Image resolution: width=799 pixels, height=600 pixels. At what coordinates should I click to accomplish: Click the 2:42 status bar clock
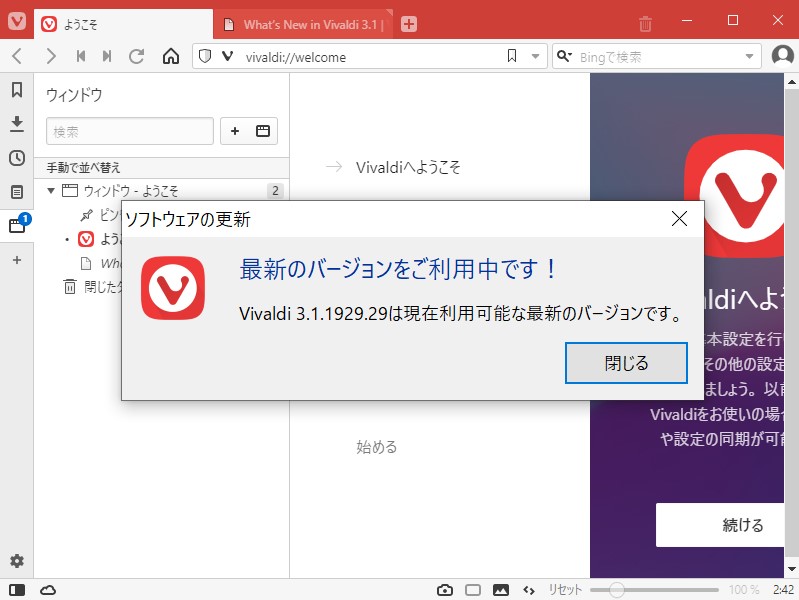[783, 590]
